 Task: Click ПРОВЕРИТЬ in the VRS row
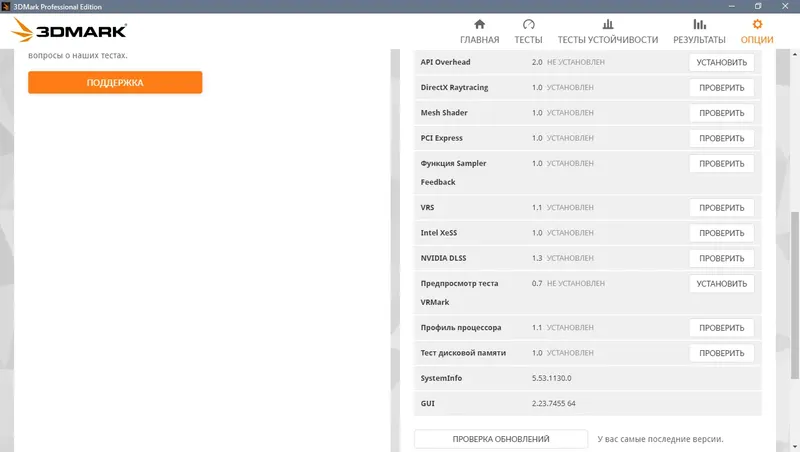point(721,208)
